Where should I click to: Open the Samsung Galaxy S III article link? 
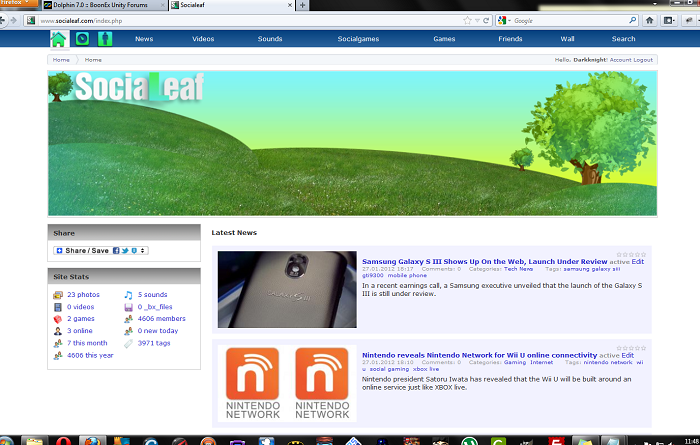(484, 261)
